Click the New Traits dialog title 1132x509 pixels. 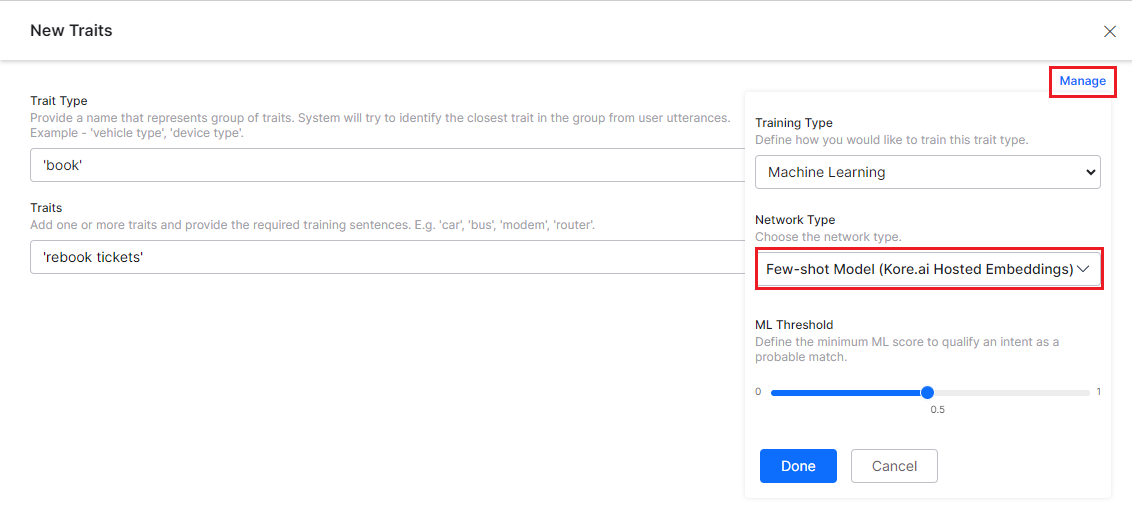pyautogui.click(x=71, y=31)
